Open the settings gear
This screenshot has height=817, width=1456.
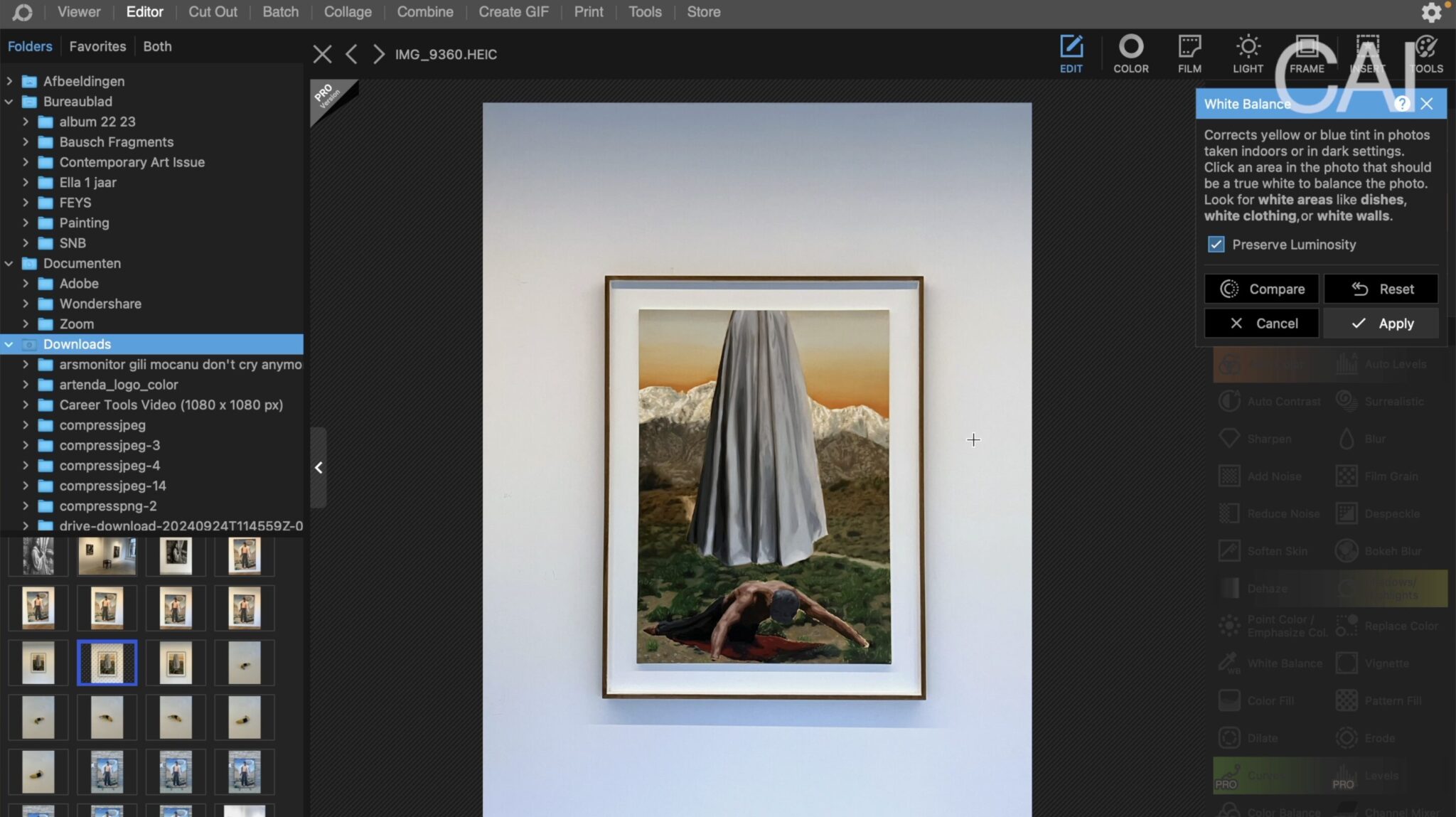tap(1433, 11)
